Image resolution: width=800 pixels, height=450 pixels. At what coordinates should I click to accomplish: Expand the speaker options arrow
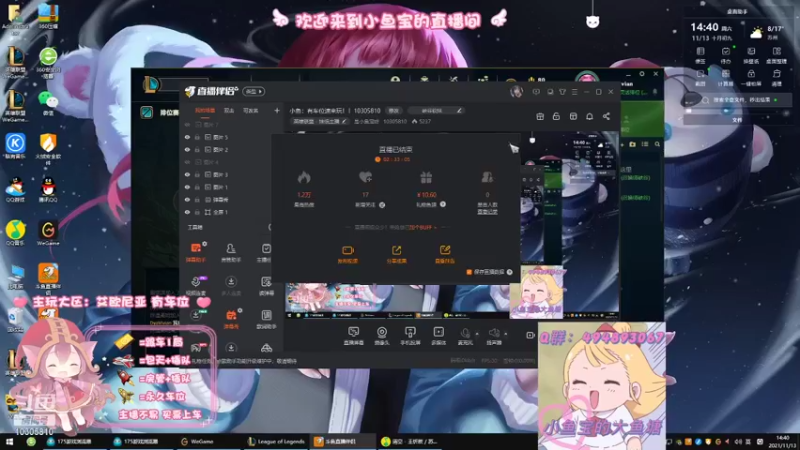506,334
